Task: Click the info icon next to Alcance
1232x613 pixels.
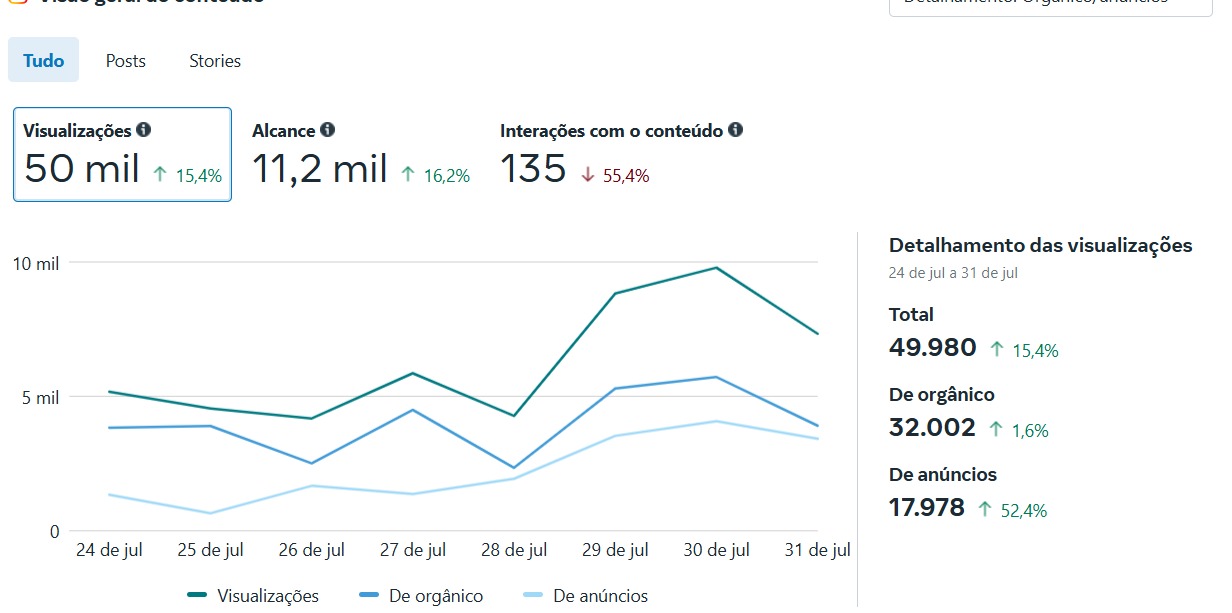Action: tap(328, 130)
